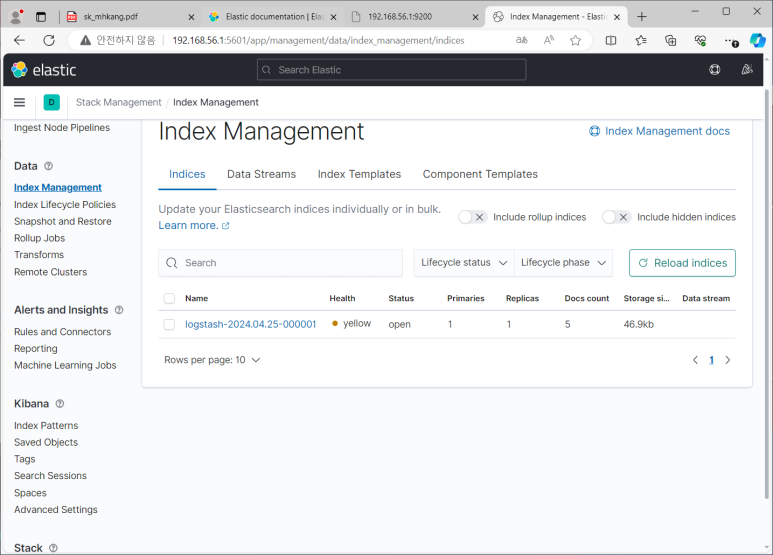Open Index Management docs link
The image size is (773, 555).
click(x=659, y=131)
